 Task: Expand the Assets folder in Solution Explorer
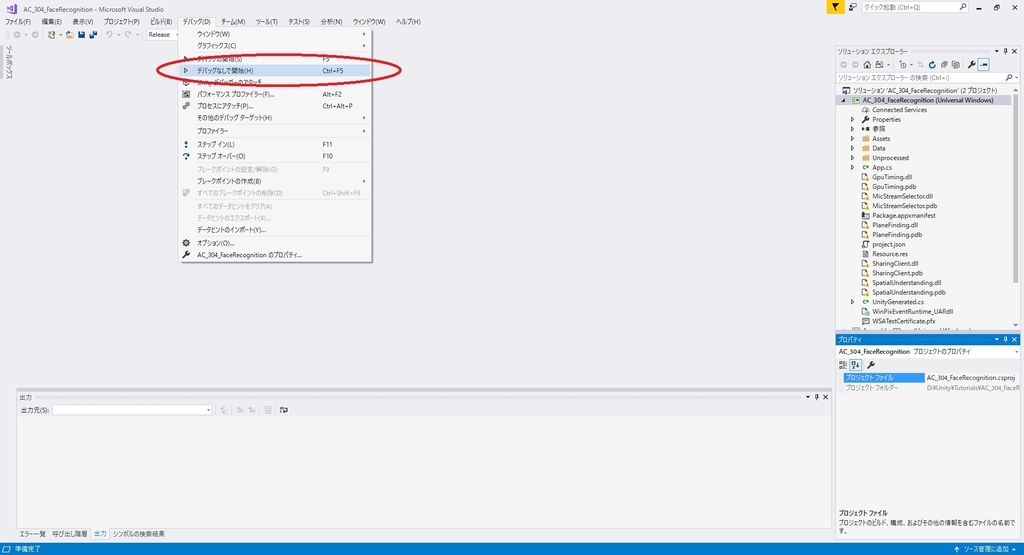coord(852,138)
